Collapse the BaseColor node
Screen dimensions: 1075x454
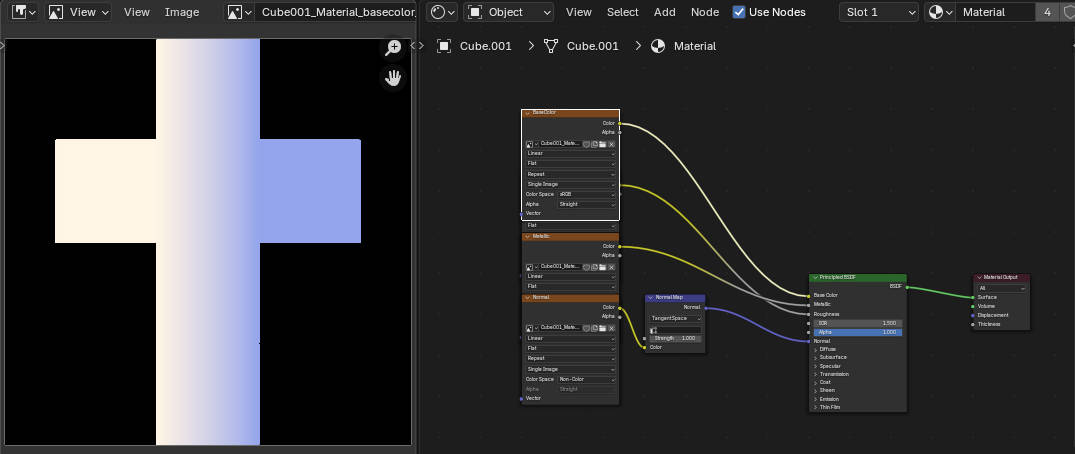pyautogui.click(x=528, y=112)
